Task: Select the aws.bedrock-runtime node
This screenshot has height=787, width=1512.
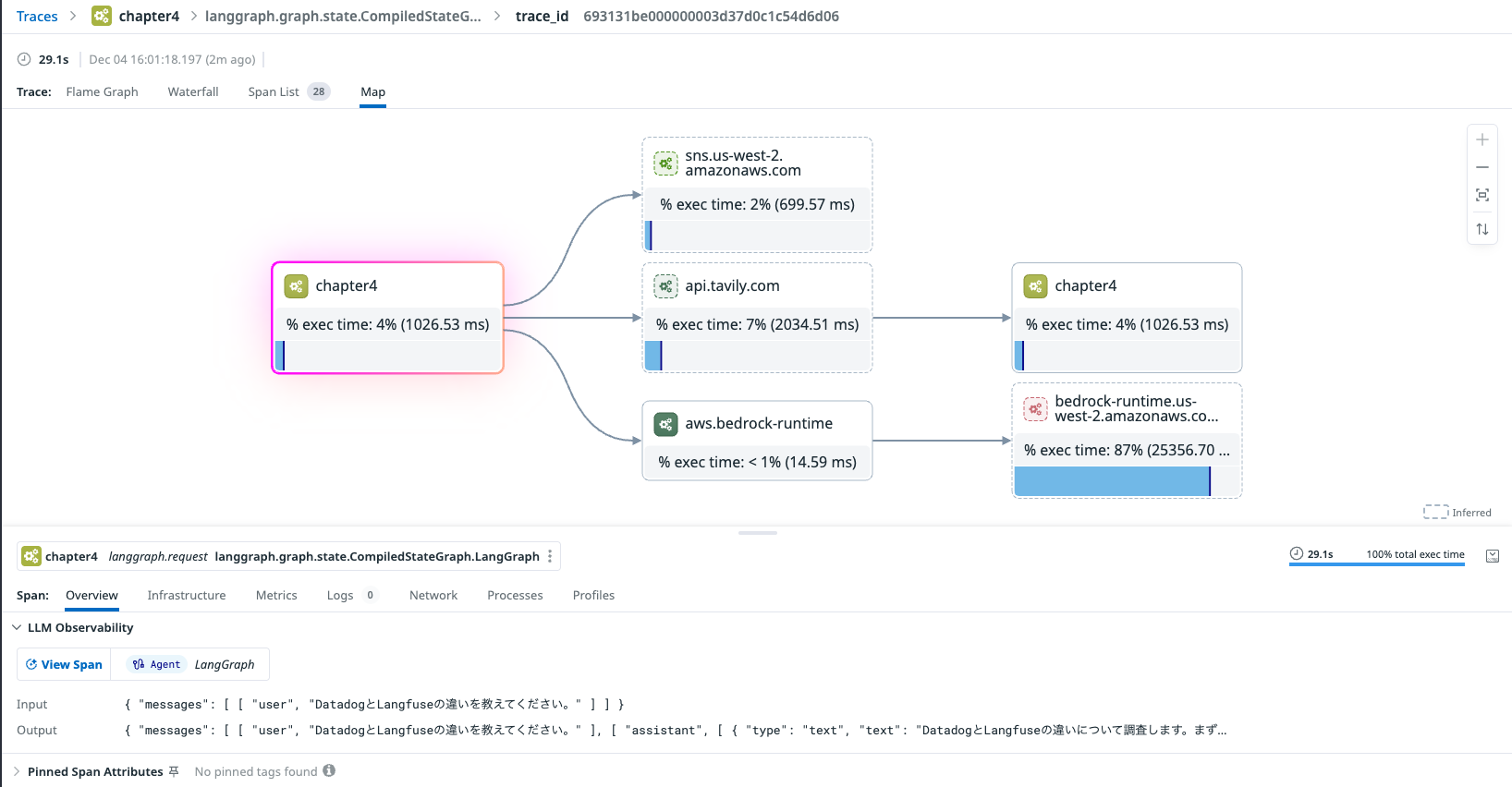Action: point(758,441)
